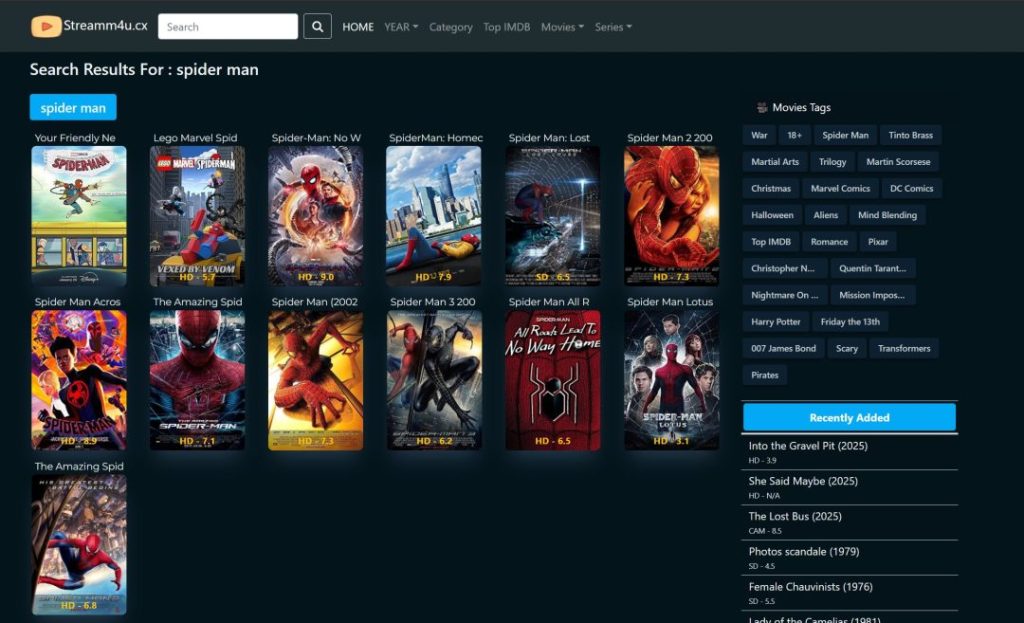Select the Romance tag
The width and height of the screenshot is (1024, 623).
tap(829, 242)
